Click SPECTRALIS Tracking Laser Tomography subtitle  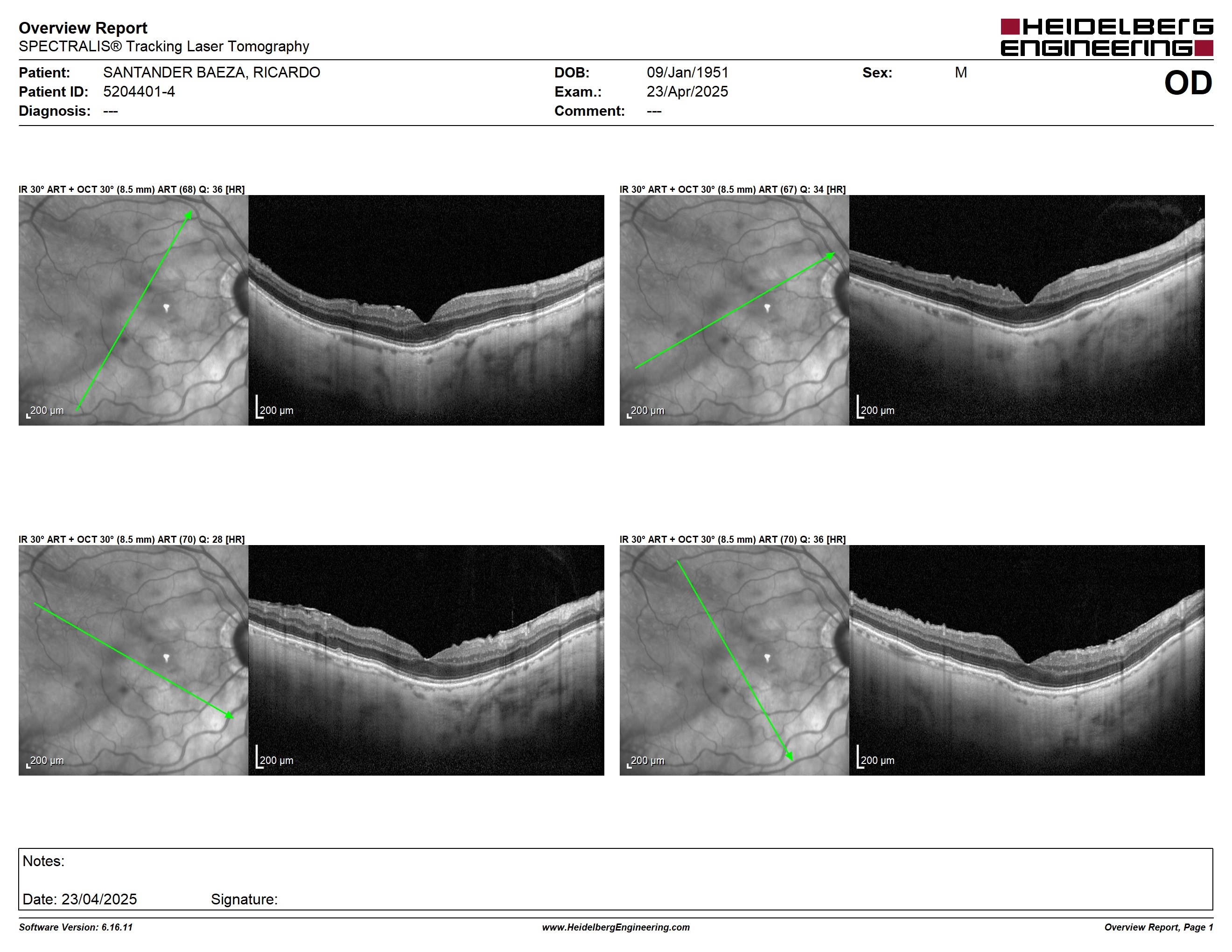point(164,46)
